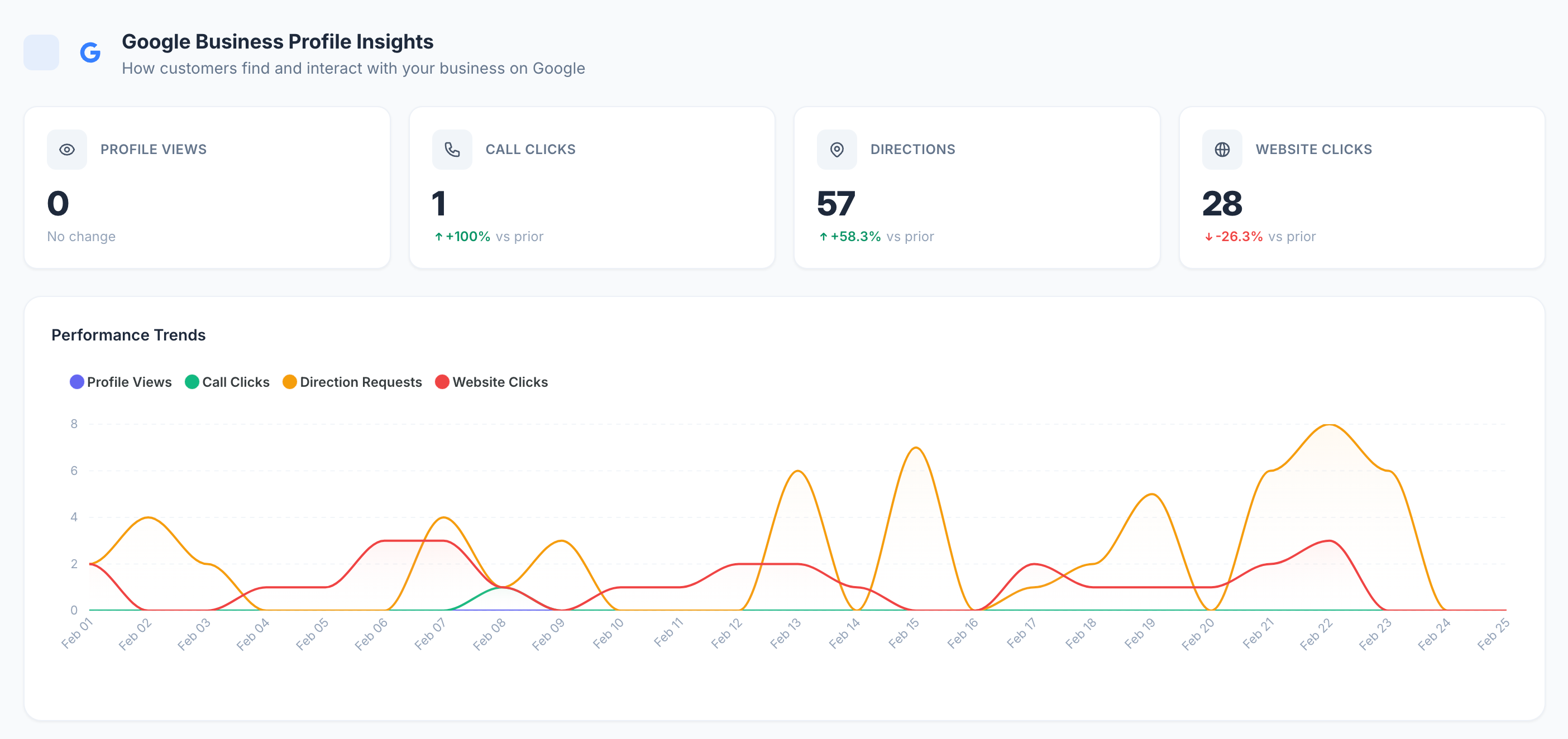Click the Google Business Profile Insights heading
The height and width of the screenshot is (739, 1568).
click(278, 41)
